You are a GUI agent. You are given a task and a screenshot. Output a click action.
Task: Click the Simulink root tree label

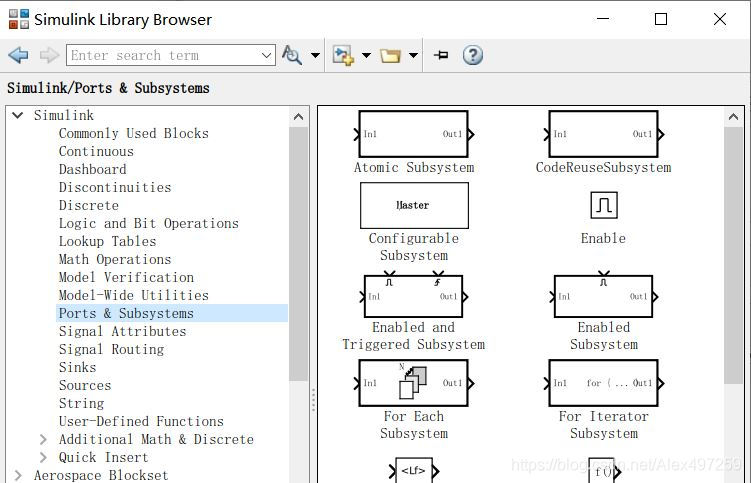coord(64,115)
